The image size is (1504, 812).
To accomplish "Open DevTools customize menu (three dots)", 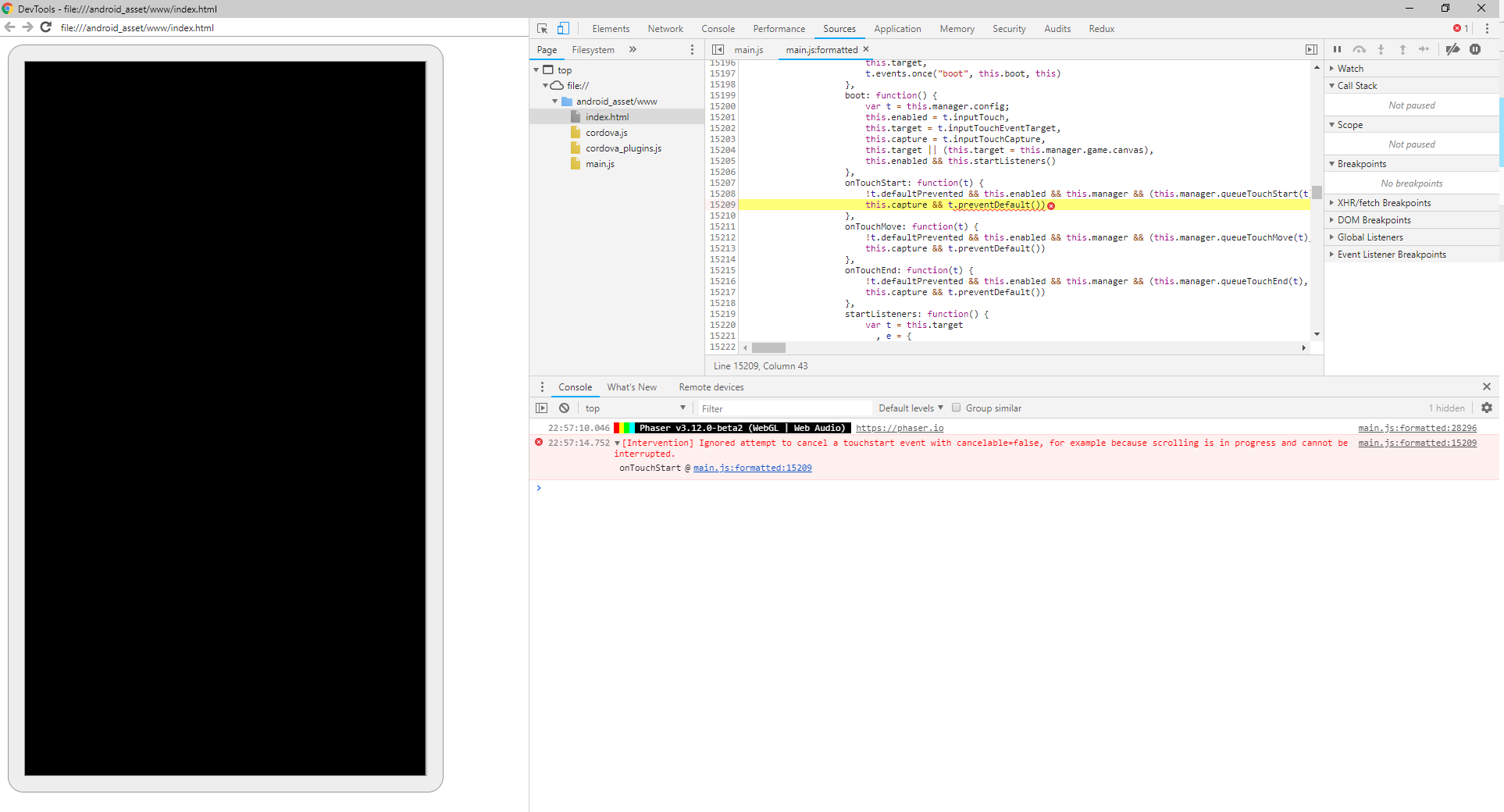I will [1487, 29].
